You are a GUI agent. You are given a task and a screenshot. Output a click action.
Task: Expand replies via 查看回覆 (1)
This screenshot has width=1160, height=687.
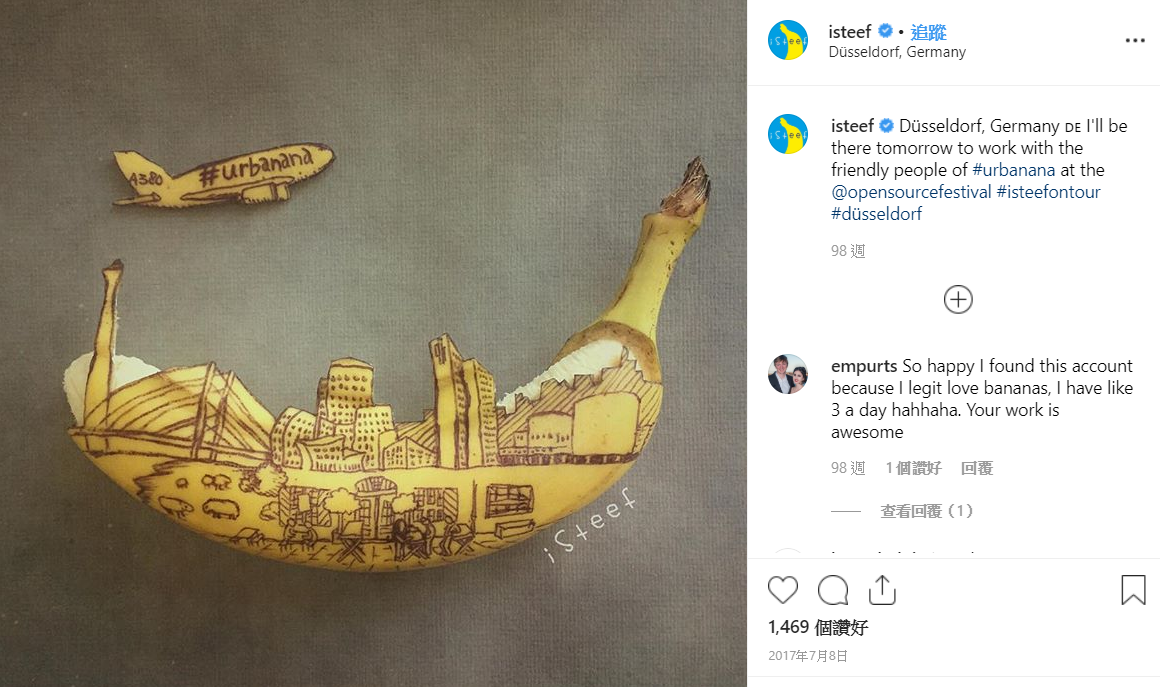pyautogui.click(x=926, y=511)
